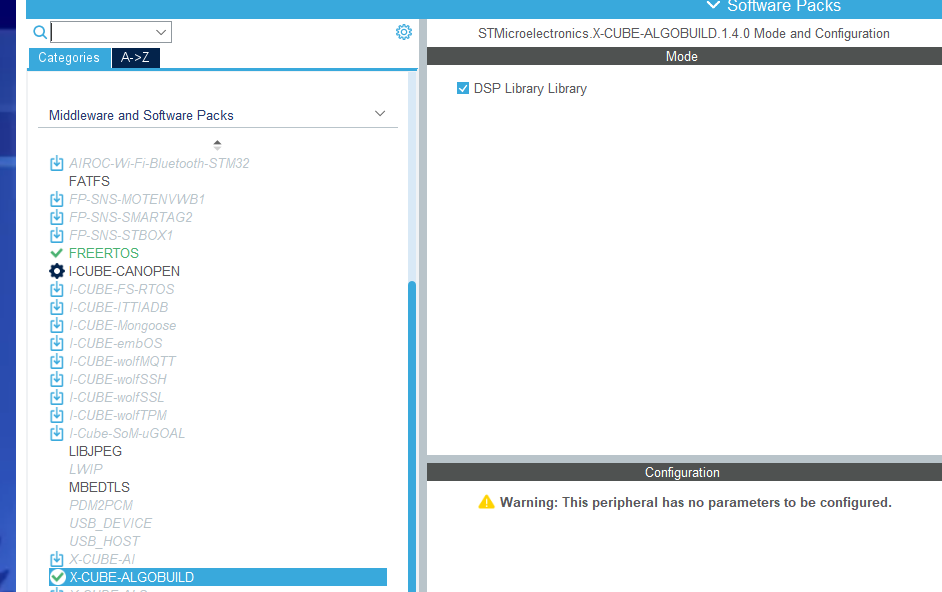
Task: Switch to the A->Z tab
Action: pos(135,58)
